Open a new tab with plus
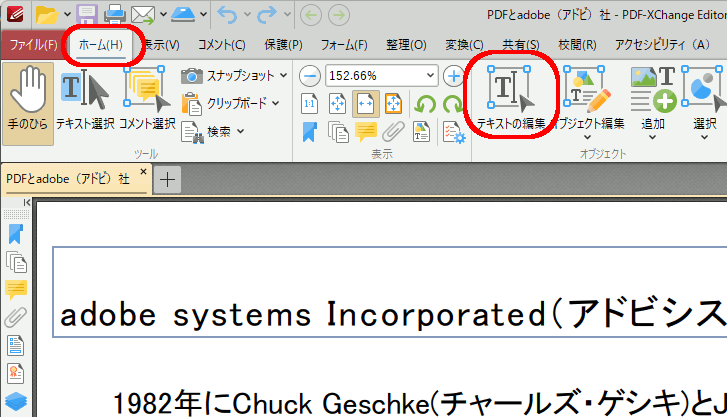 pos(167,179)
